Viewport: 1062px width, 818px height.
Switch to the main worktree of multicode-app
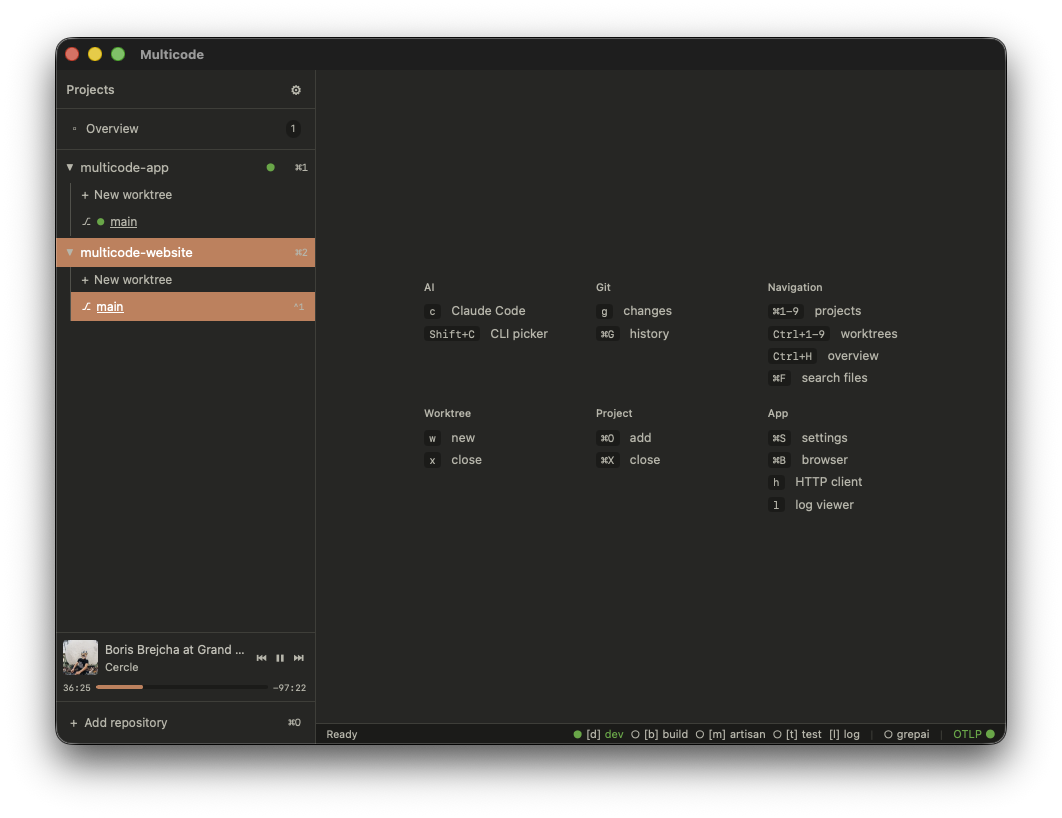click(x=123, y=221)
